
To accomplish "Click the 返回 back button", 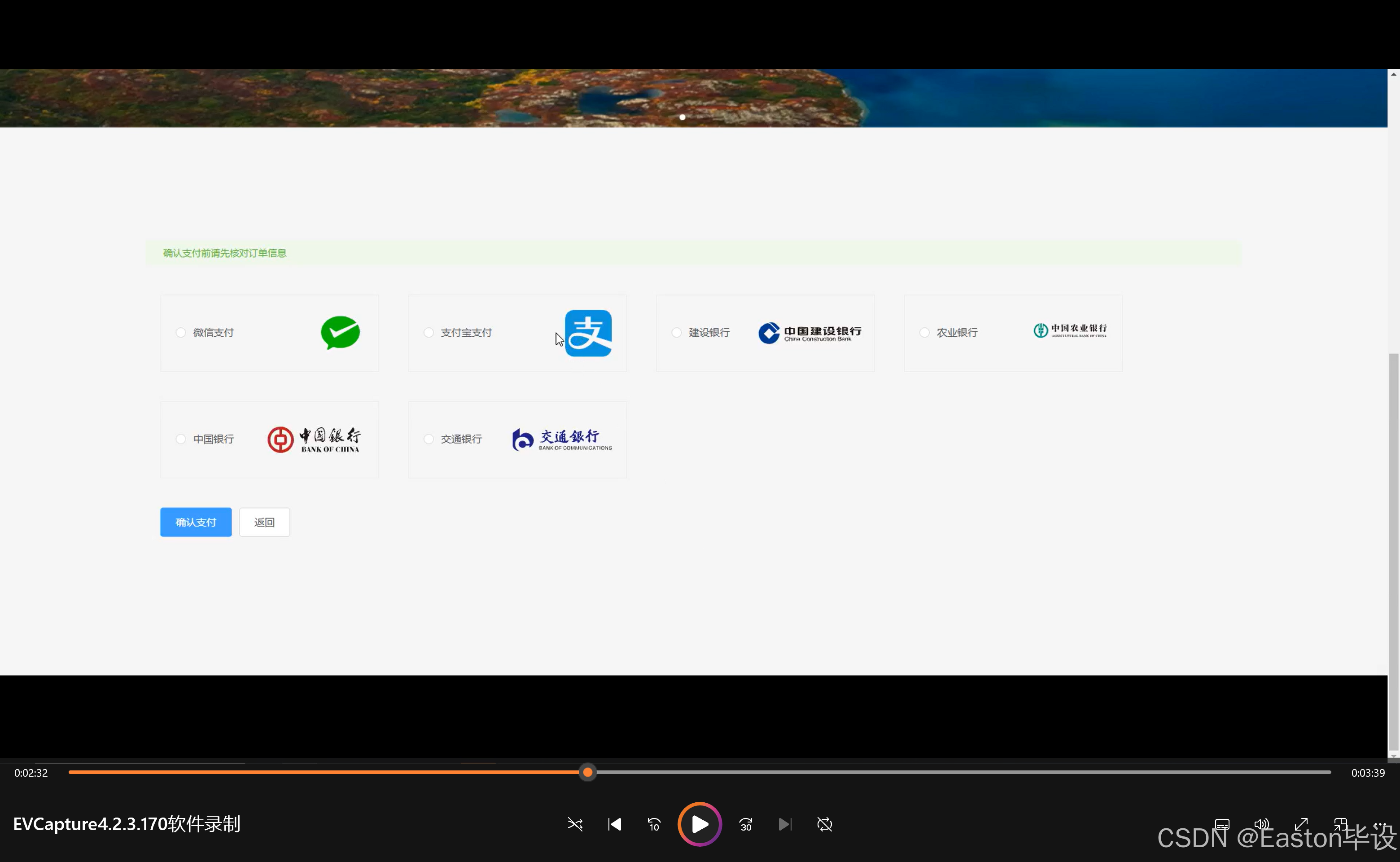I will 264,522.
